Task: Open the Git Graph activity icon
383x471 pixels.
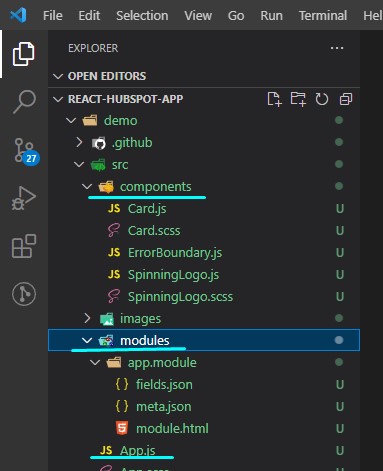Action: (x=24, y=294)
